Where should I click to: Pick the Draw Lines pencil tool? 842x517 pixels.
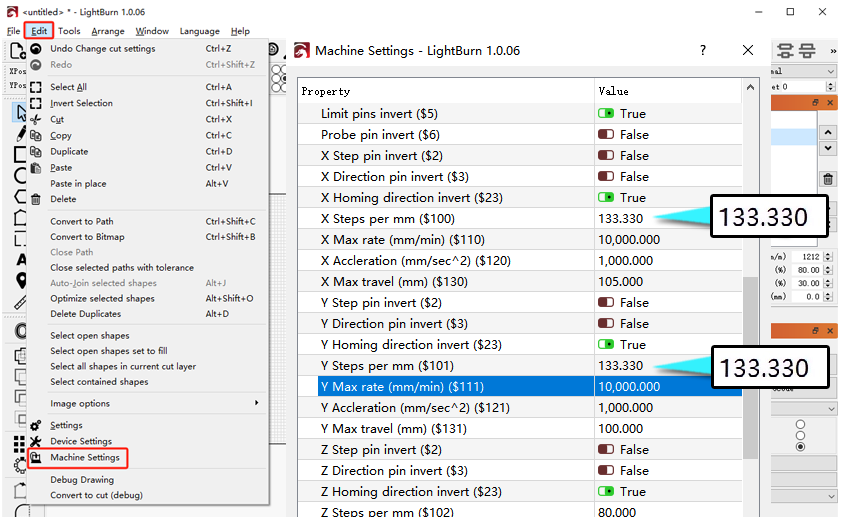[x=20, y=133]
